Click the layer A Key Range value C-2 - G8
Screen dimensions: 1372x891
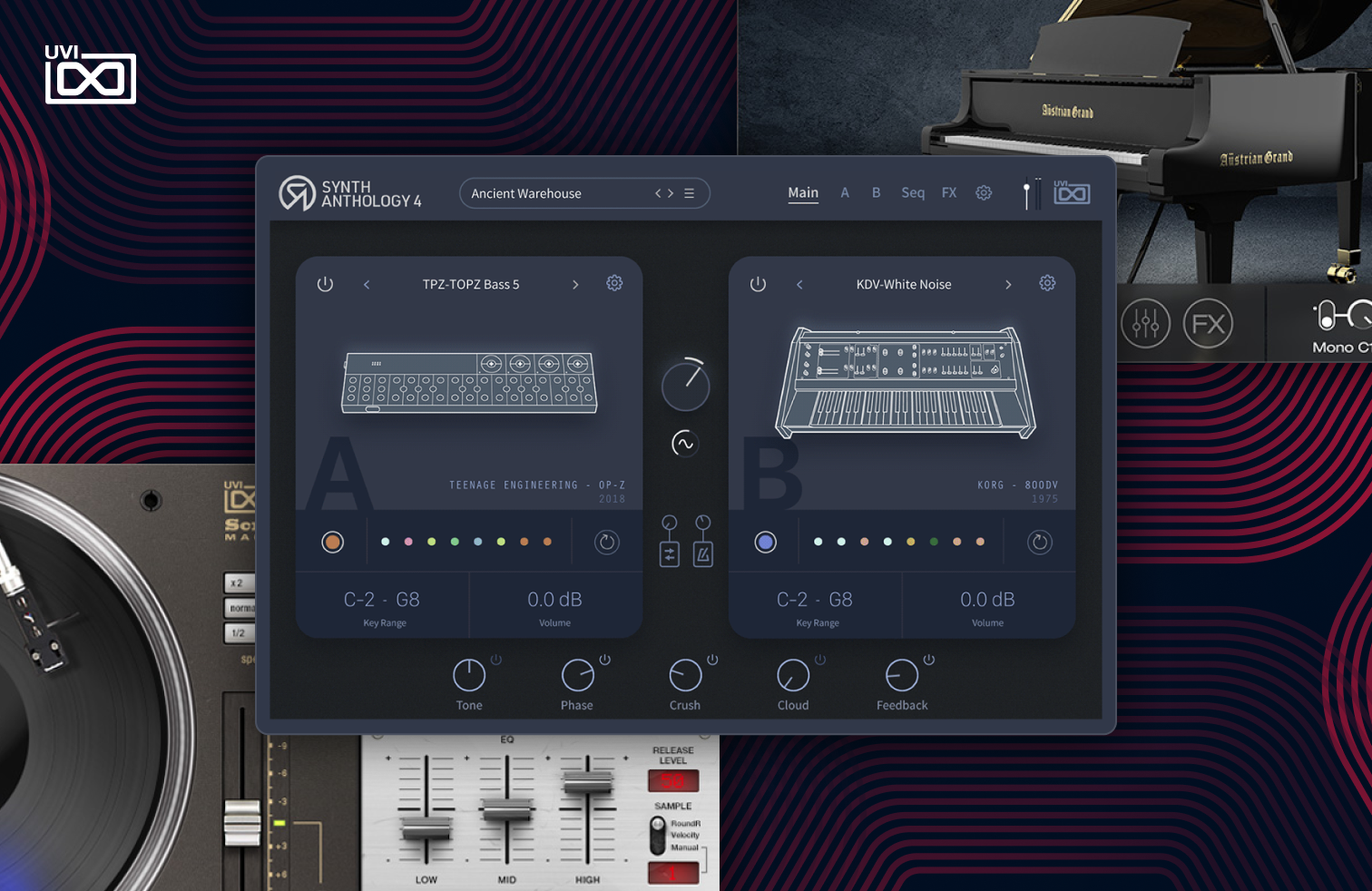382,600
